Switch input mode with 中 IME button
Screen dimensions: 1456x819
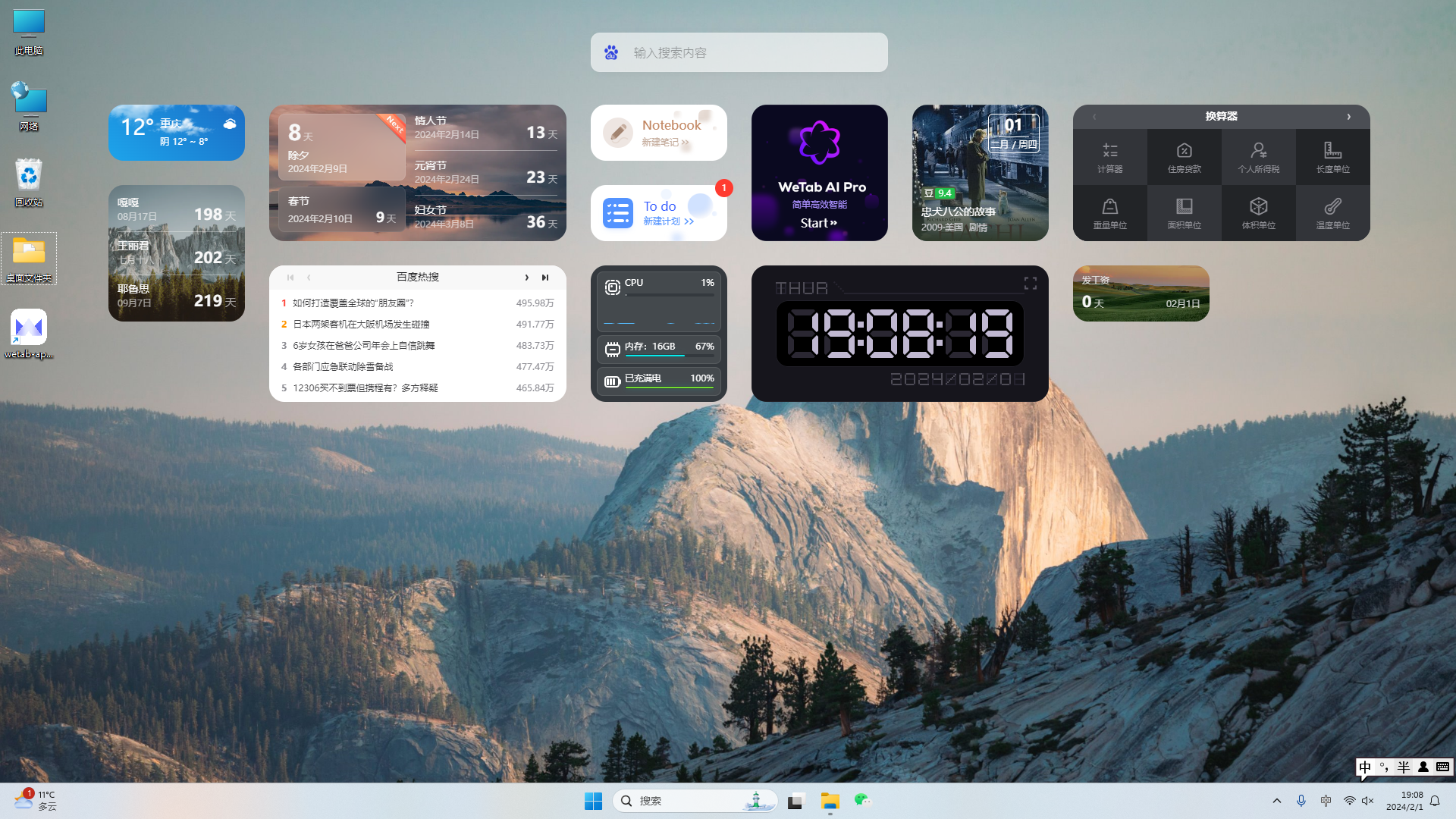pyautogui.click(x=1365, y=767)
